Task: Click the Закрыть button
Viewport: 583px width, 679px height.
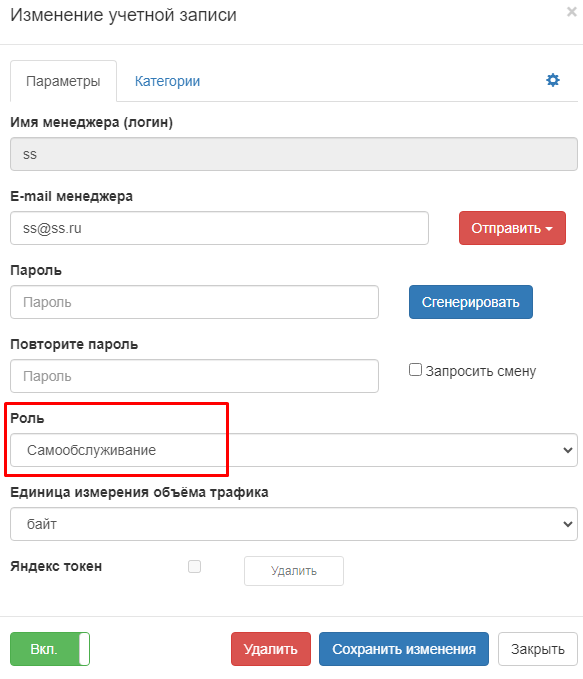Action: pos(538,649)
